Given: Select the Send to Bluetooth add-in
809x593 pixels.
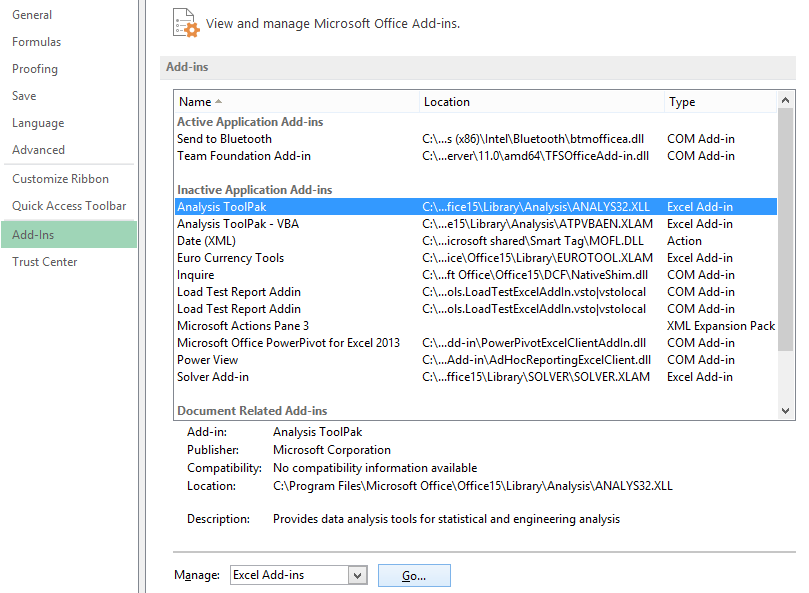Looking at the screenshot, I should [x=476, y=139].
